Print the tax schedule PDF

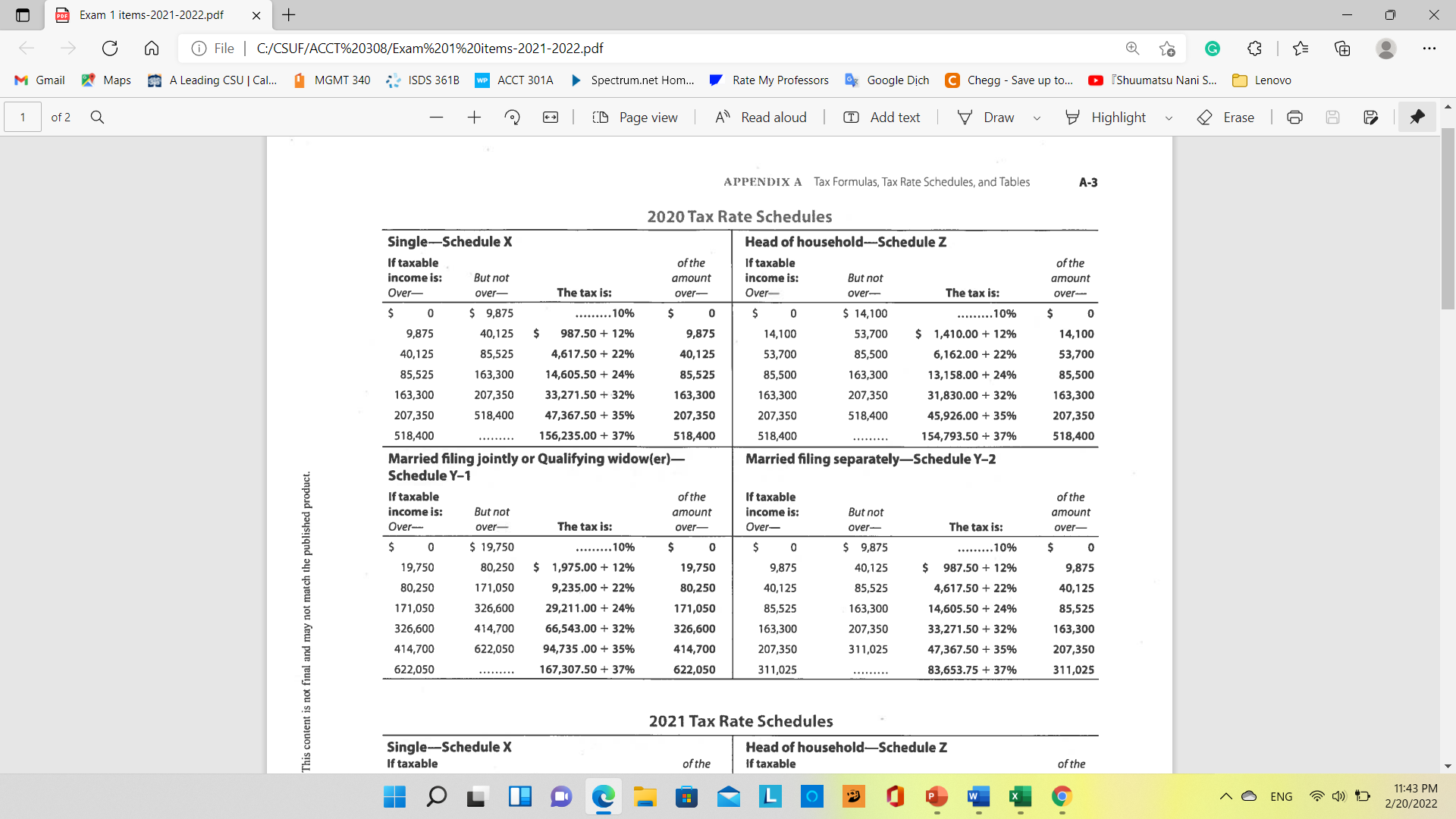(x=1294, y=117)
